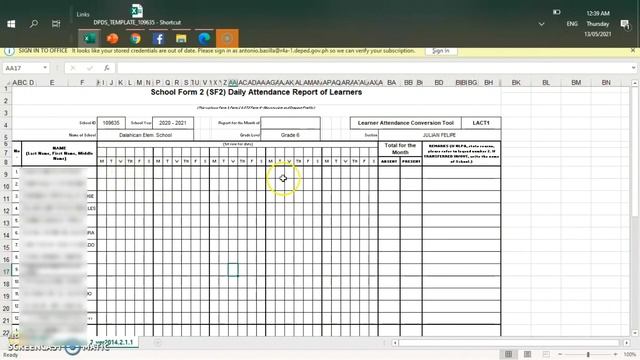Open the notification center icon
This screenshot has width=640, height=360.
coord(625,24)
